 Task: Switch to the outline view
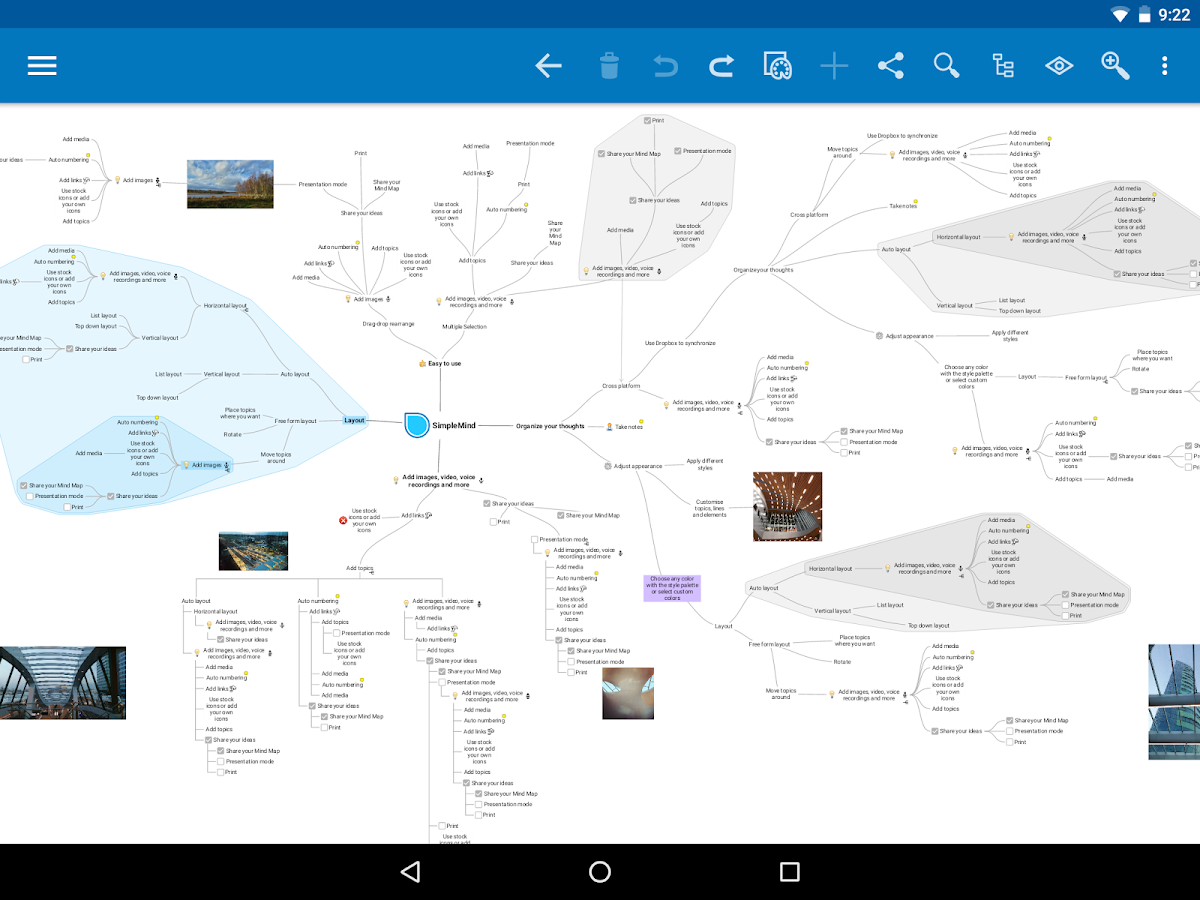pyautogui.click(x=1002, y=65)
